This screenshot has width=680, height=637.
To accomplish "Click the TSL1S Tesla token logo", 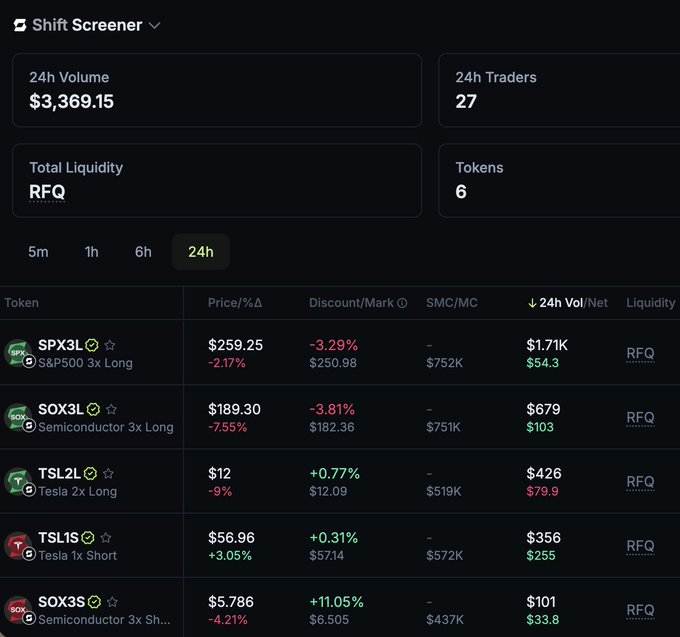I will [19, 546].
